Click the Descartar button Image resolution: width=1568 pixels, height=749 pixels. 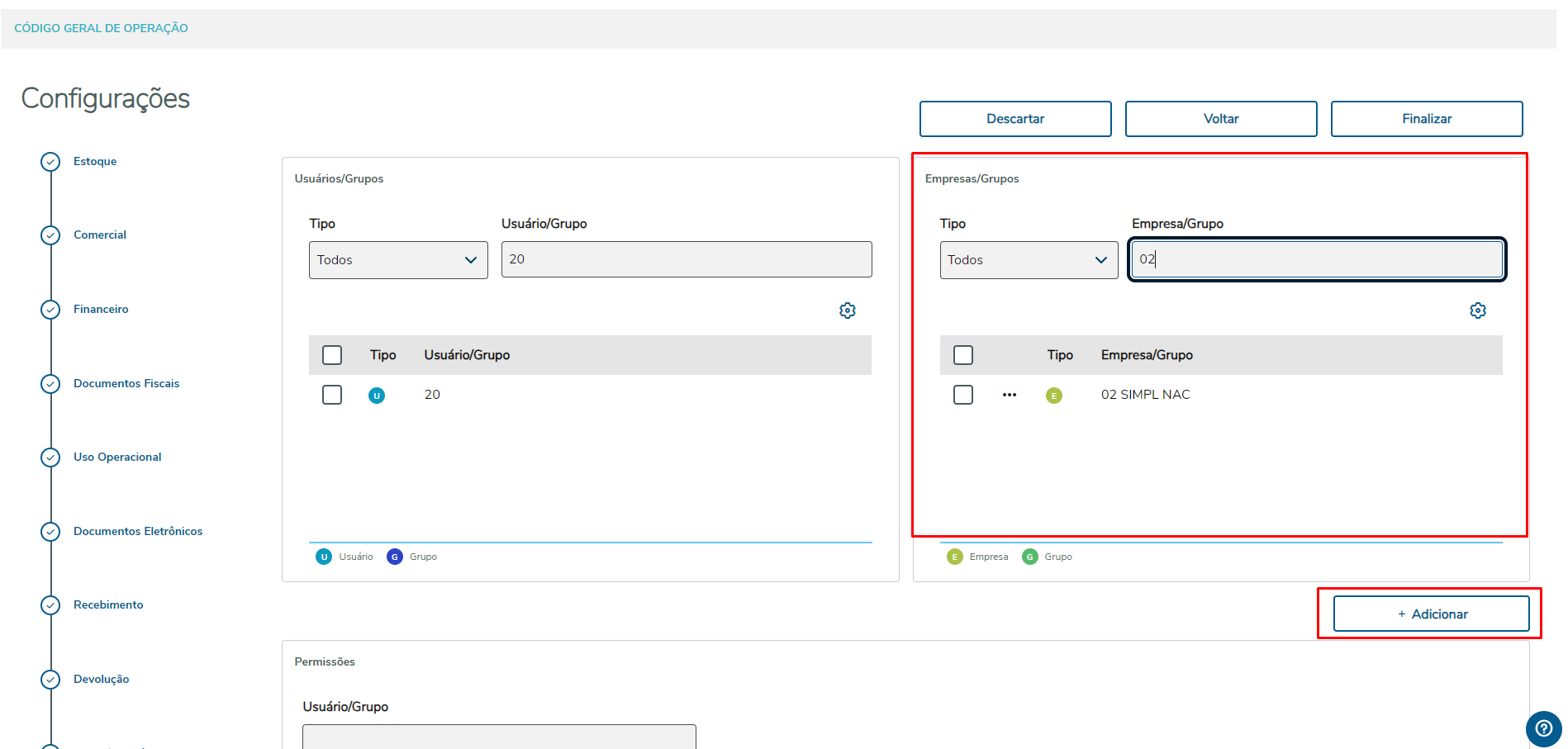pyautogui.click(x=1014, y=119)
